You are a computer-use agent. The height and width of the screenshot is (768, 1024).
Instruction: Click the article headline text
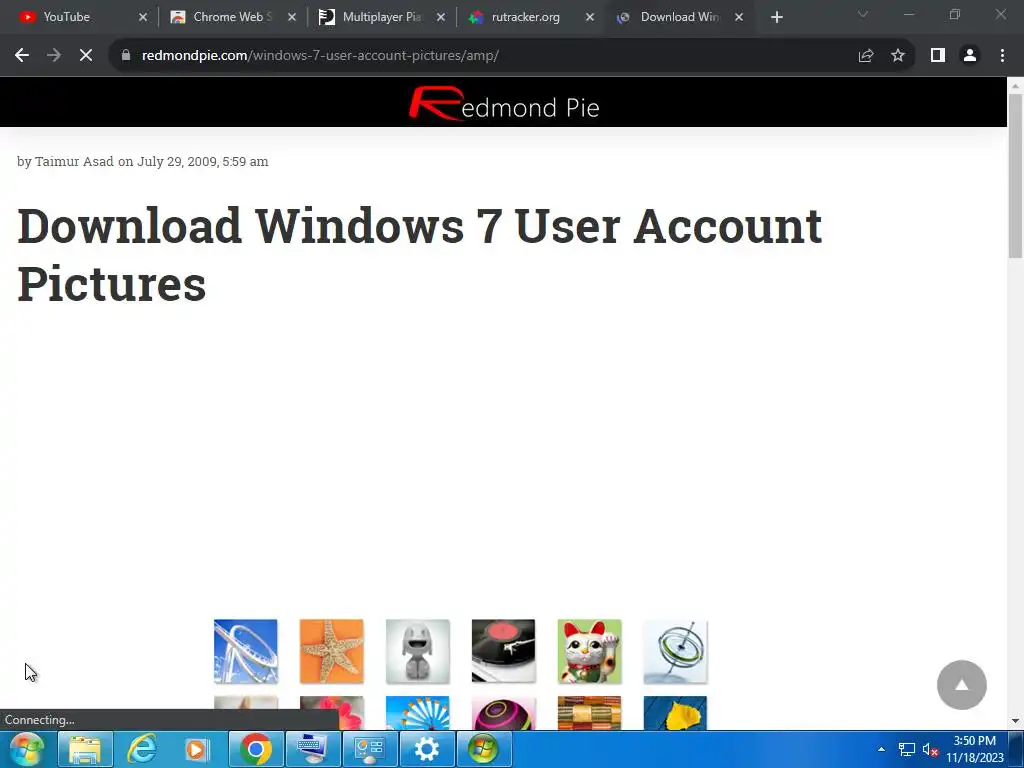(x=419, y=254)
